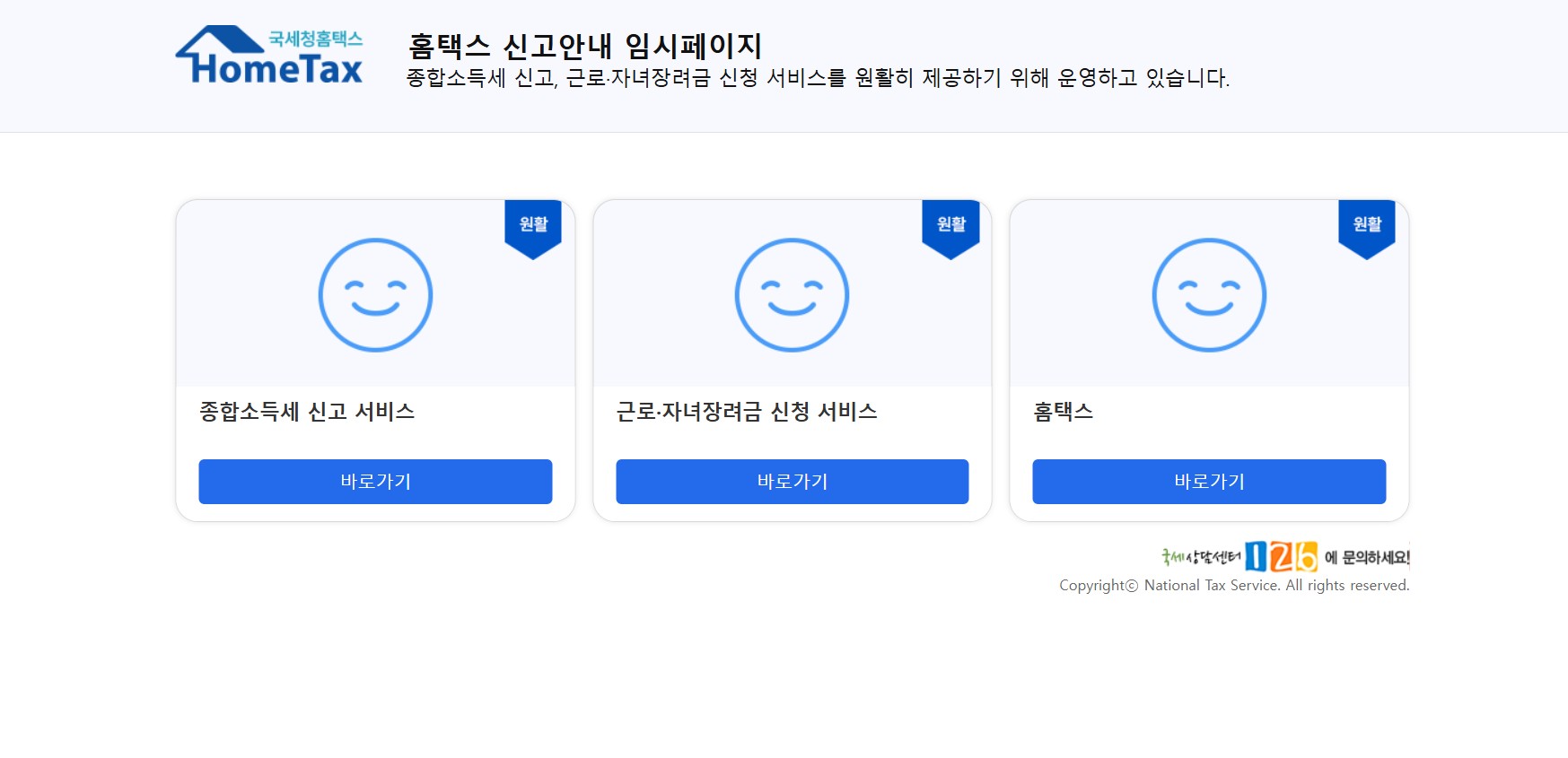Click the smiley icon on 홈택스 card
1568x758 pixels.
(1208, 294)
